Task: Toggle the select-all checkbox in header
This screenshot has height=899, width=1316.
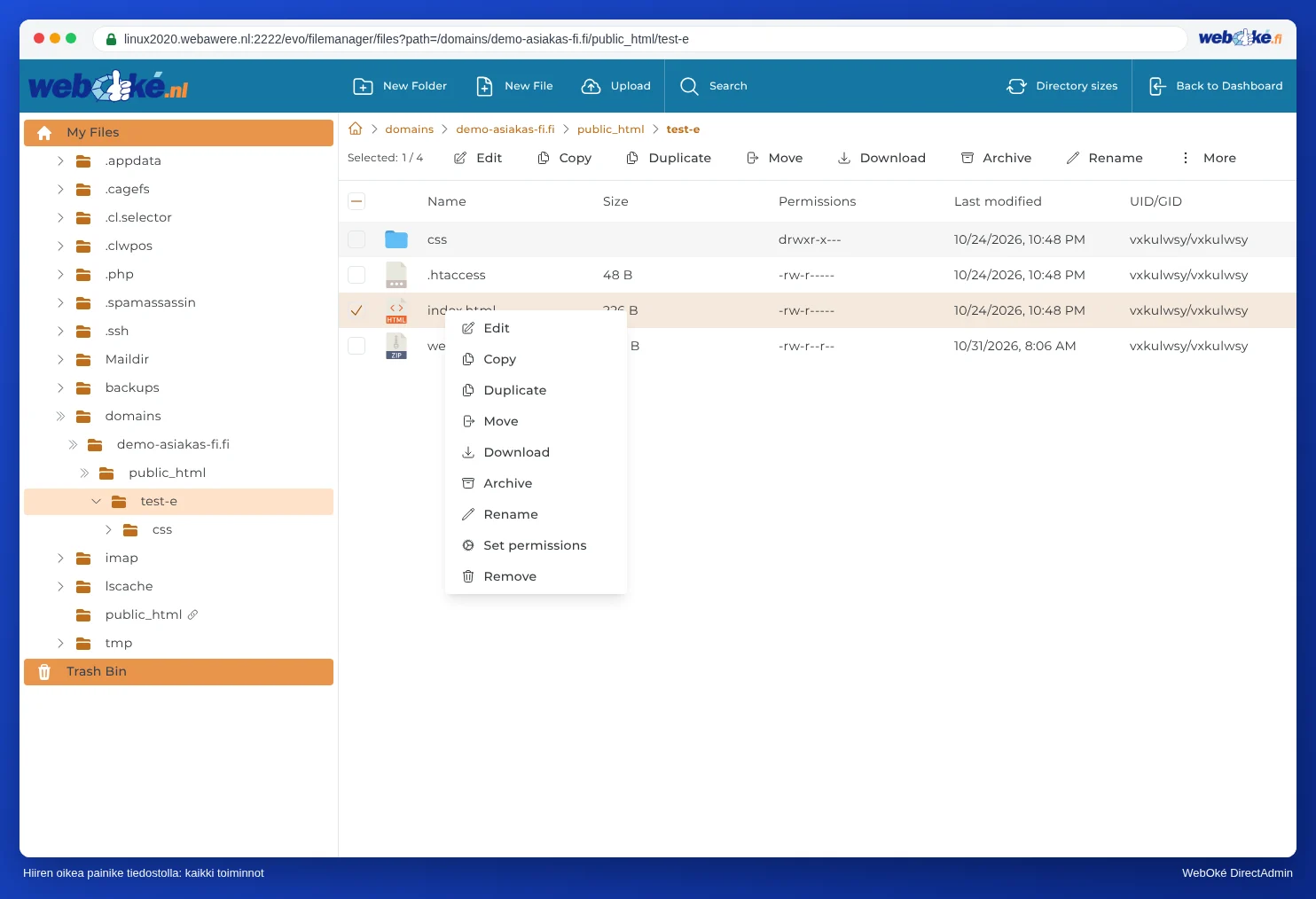Action: [x=356, y=201]
